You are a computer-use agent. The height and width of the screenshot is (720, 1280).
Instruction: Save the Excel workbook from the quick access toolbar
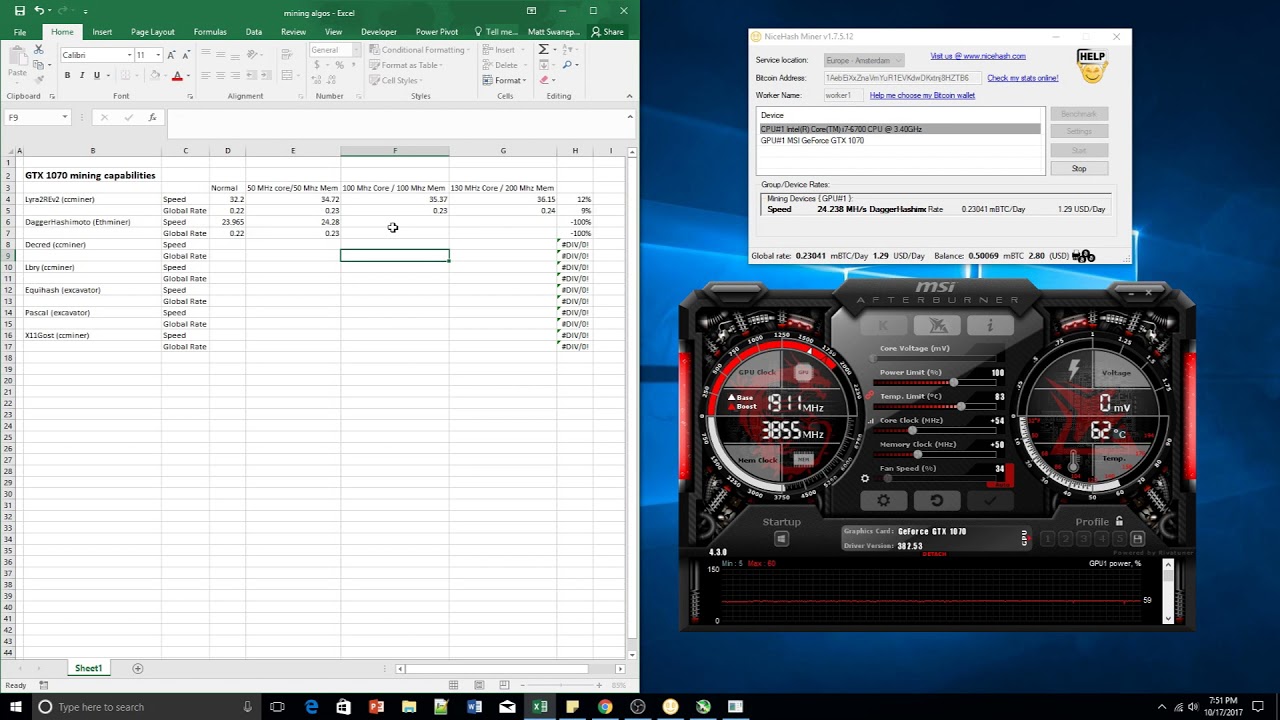(19, 11)
